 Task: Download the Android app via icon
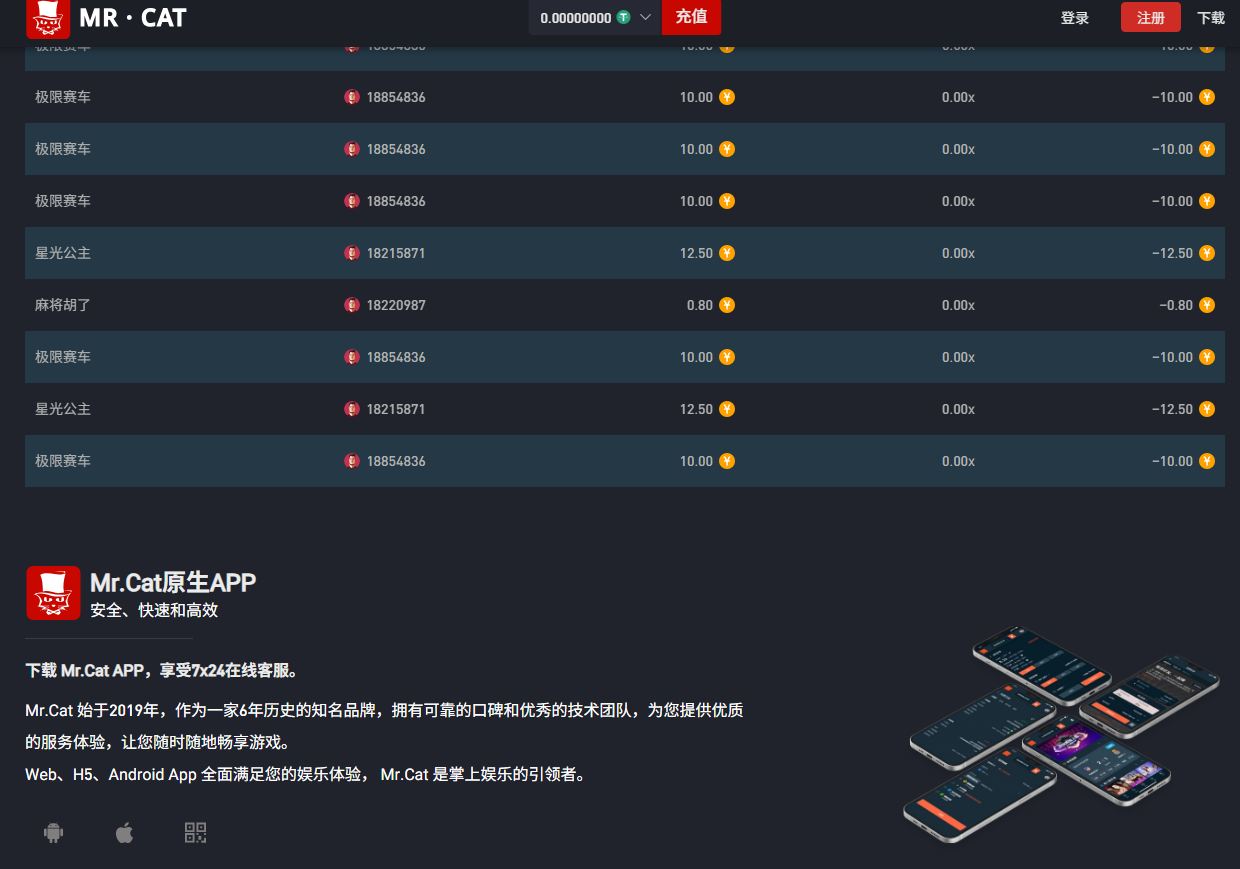pyautogui.click(x=54, y=832)
